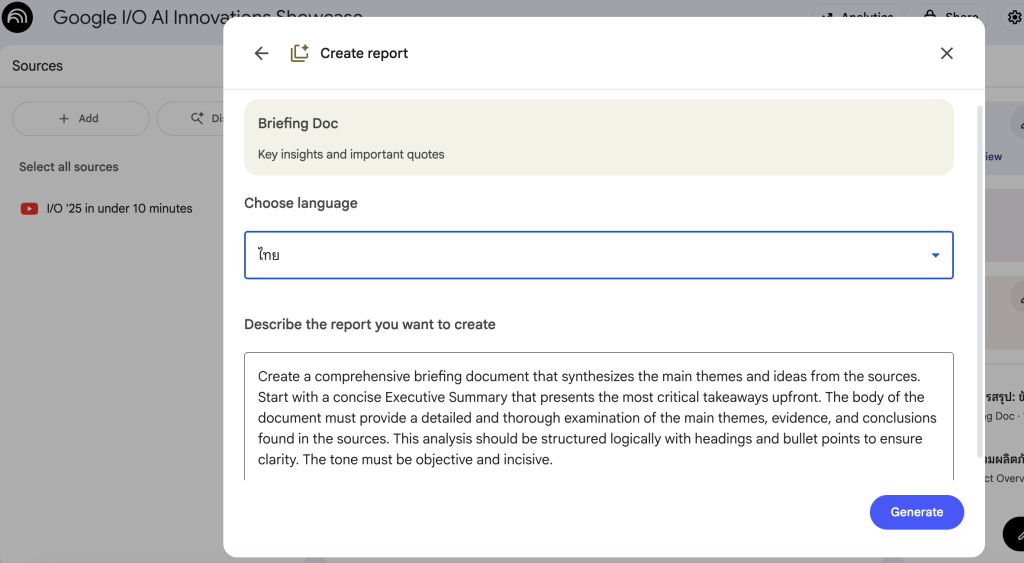1024x563 pixels.
Task: Click the pencil note icon at bottom right
Action: click(1015, 535)
